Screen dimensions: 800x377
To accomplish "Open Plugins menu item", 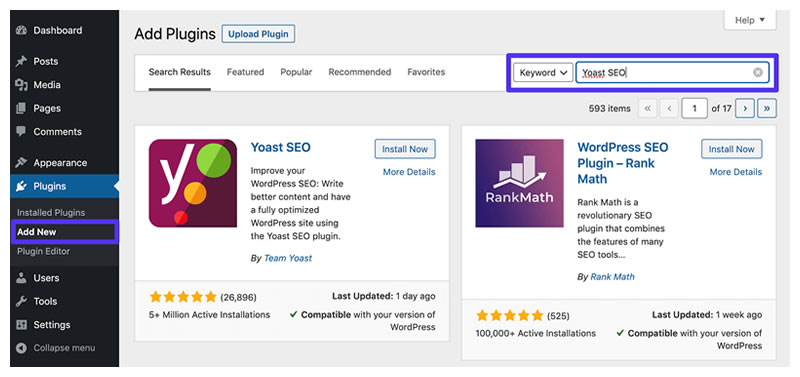I will click(64, 186).
